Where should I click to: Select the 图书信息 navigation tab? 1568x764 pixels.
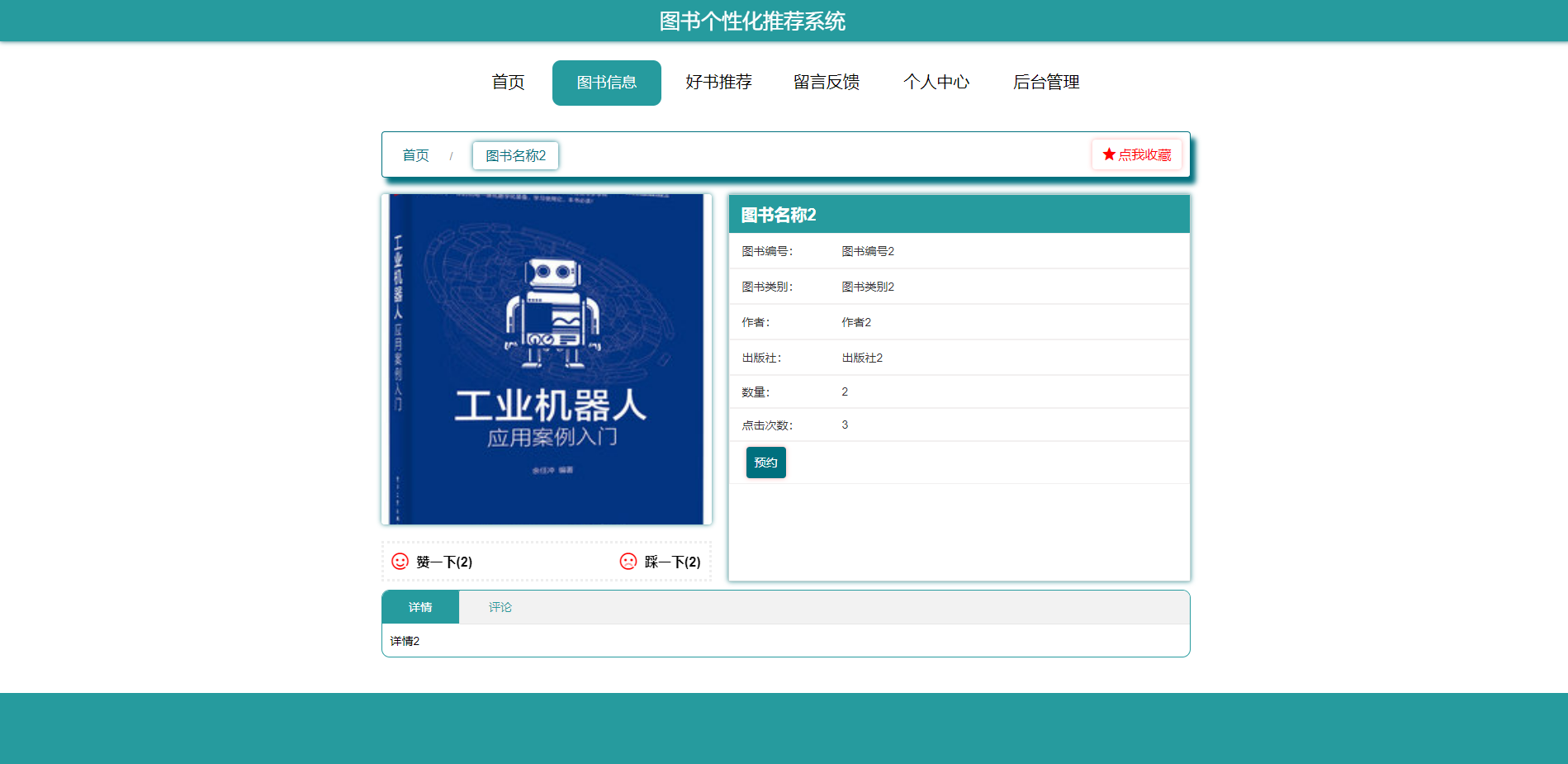tap(607, 83)
